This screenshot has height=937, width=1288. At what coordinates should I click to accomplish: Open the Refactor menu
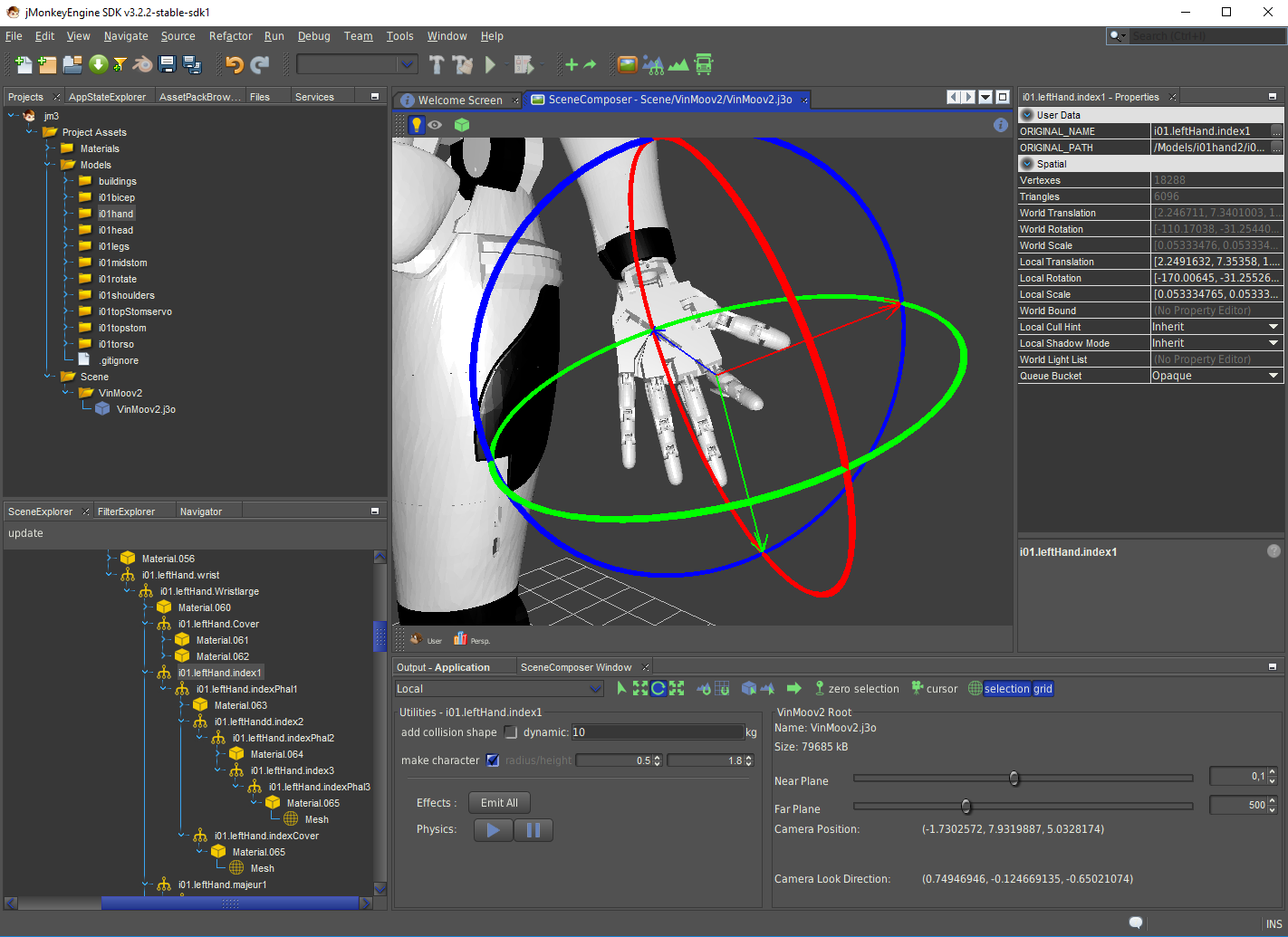coord(230,36)
